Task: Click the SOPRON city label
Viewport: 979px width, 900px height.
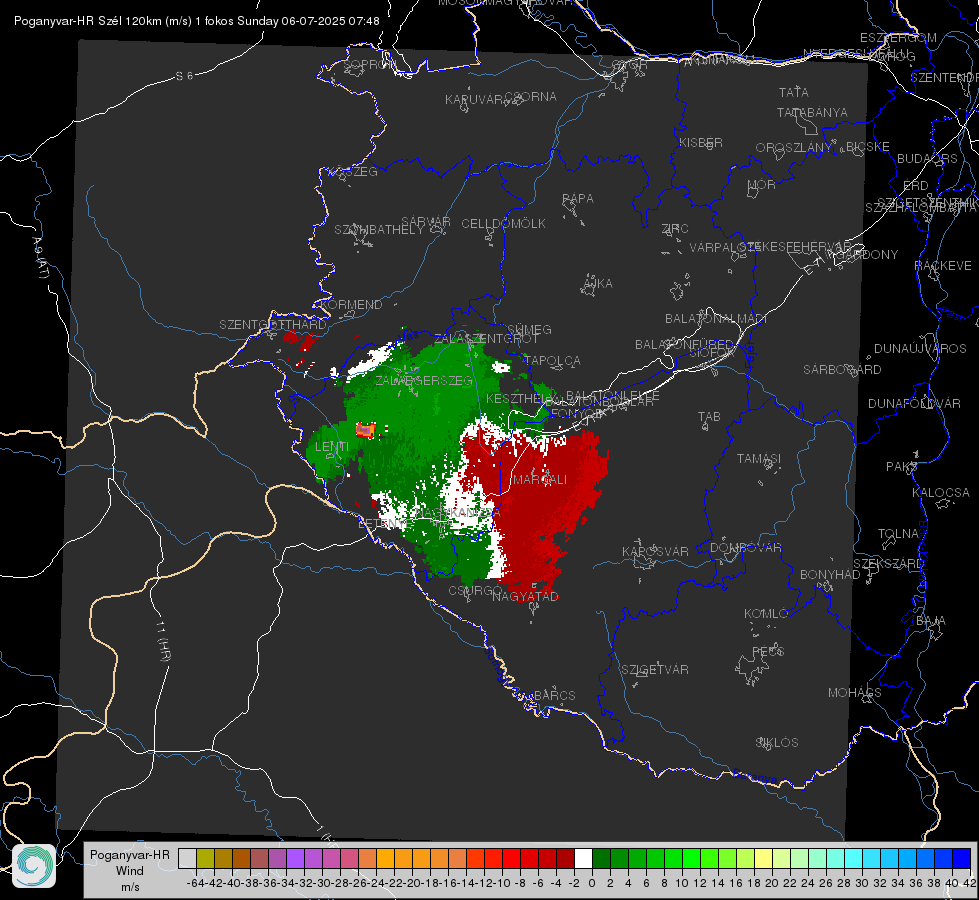Action: pyautogui.click(x=370, y=64)
